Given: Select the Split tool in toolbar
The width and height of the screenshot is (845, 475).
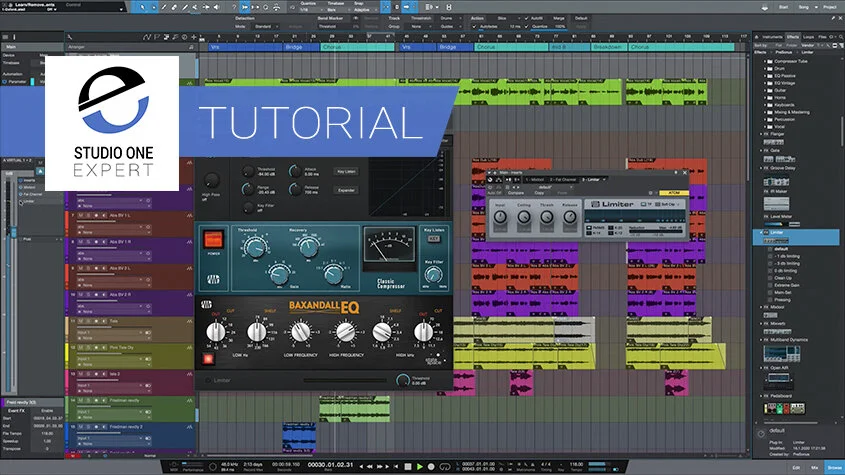Looking at the screenshot, I should [x=164, y=7].
